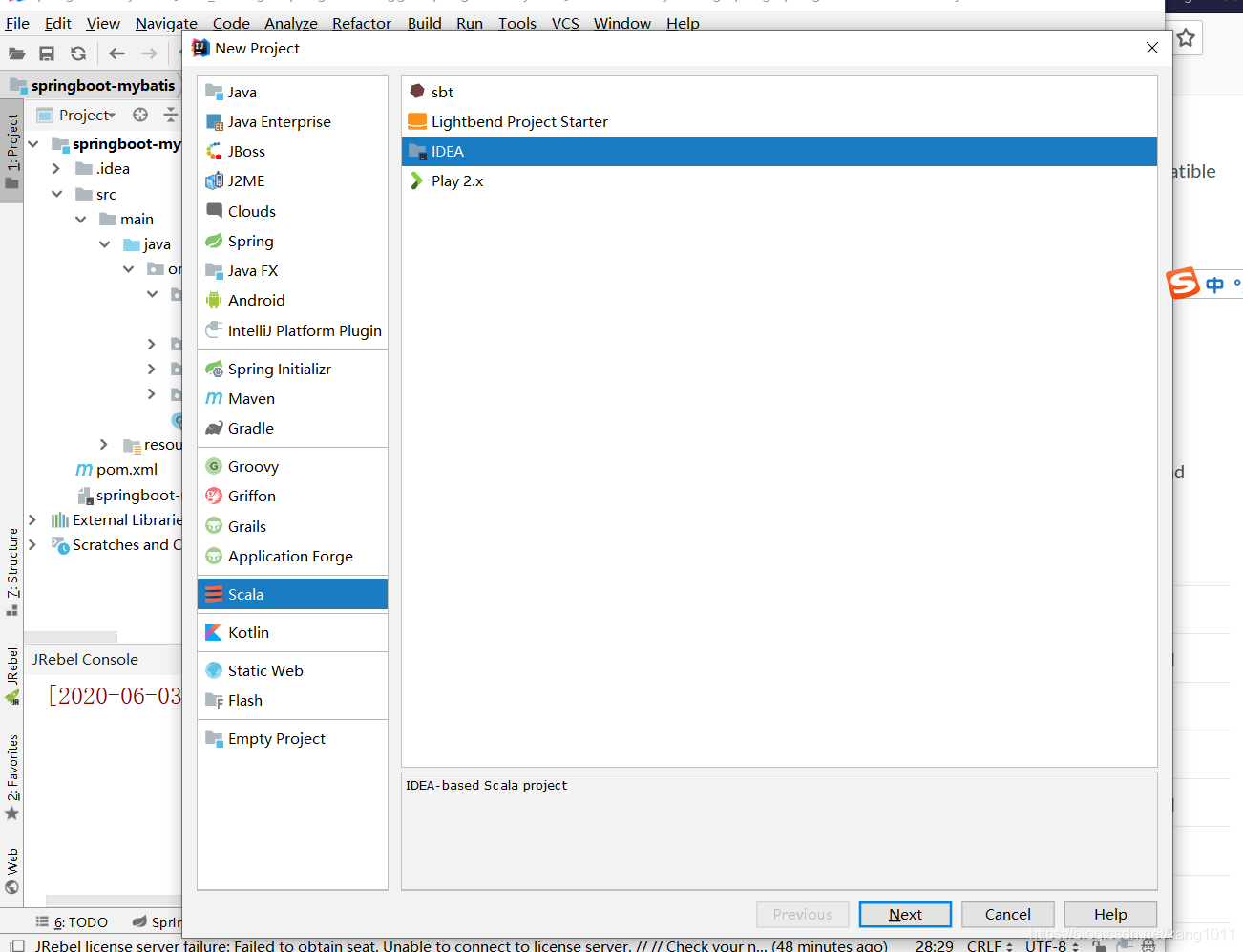Image resolution: width=1243 pixels, height=952 pixels.
Task: Open the 2: Favorites side tab
Action: [12, 777]
